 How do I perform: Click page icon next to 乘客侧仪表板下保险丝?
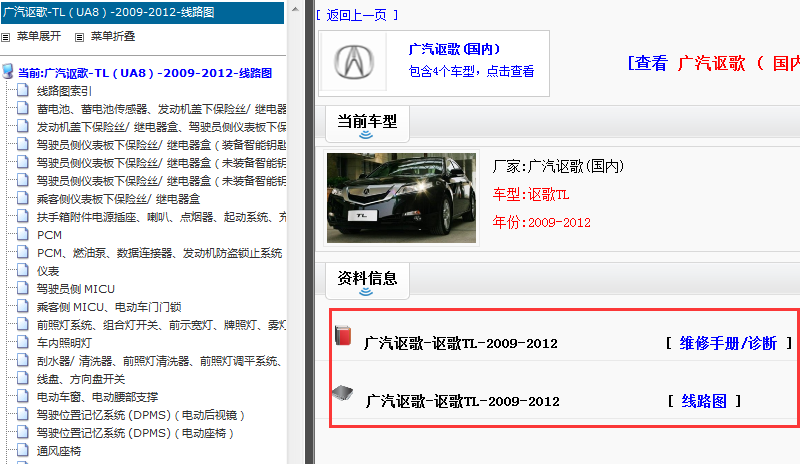point(22,198)
